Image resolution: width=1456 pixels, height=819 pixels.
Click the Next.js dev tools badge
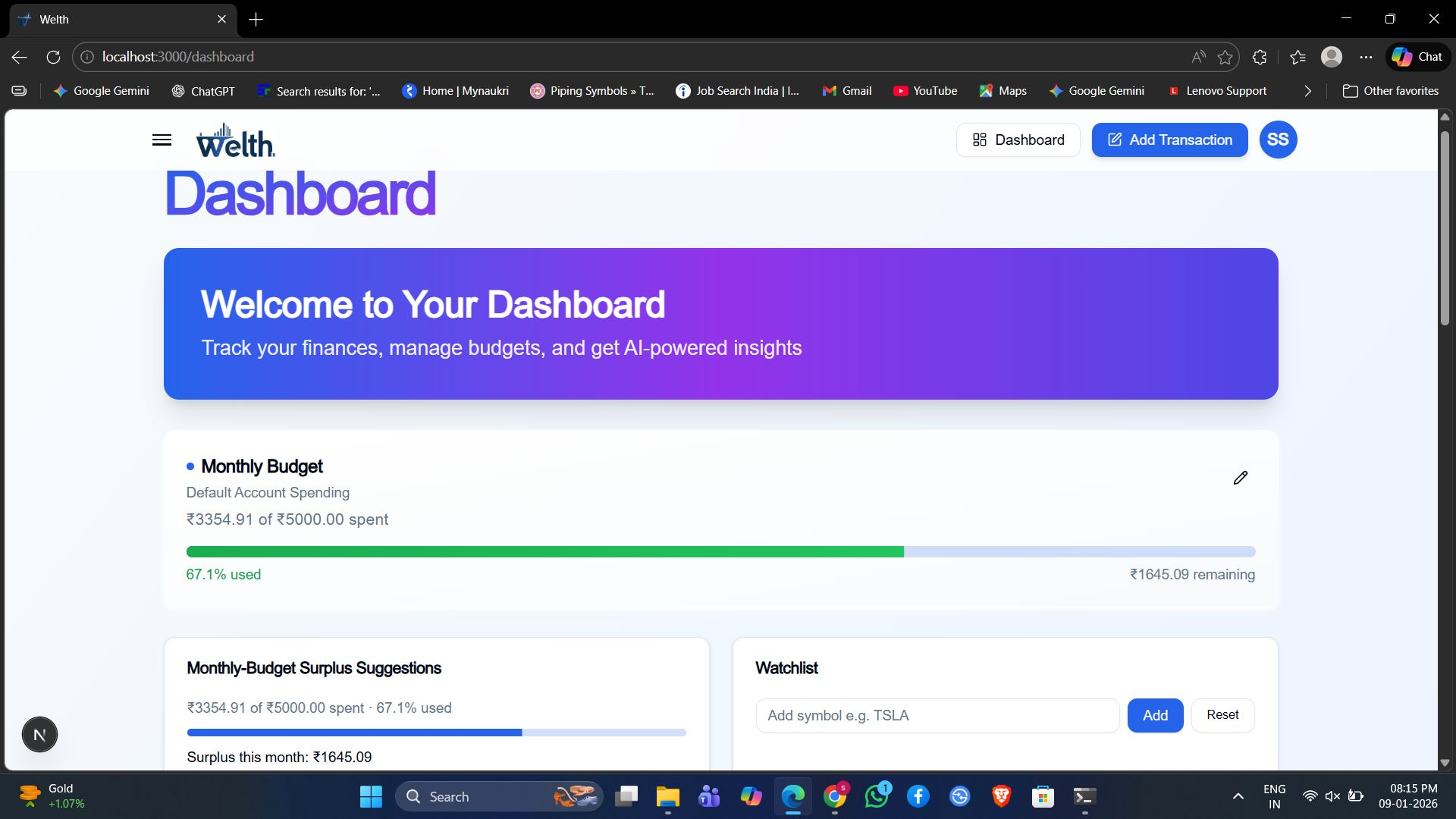39,734
